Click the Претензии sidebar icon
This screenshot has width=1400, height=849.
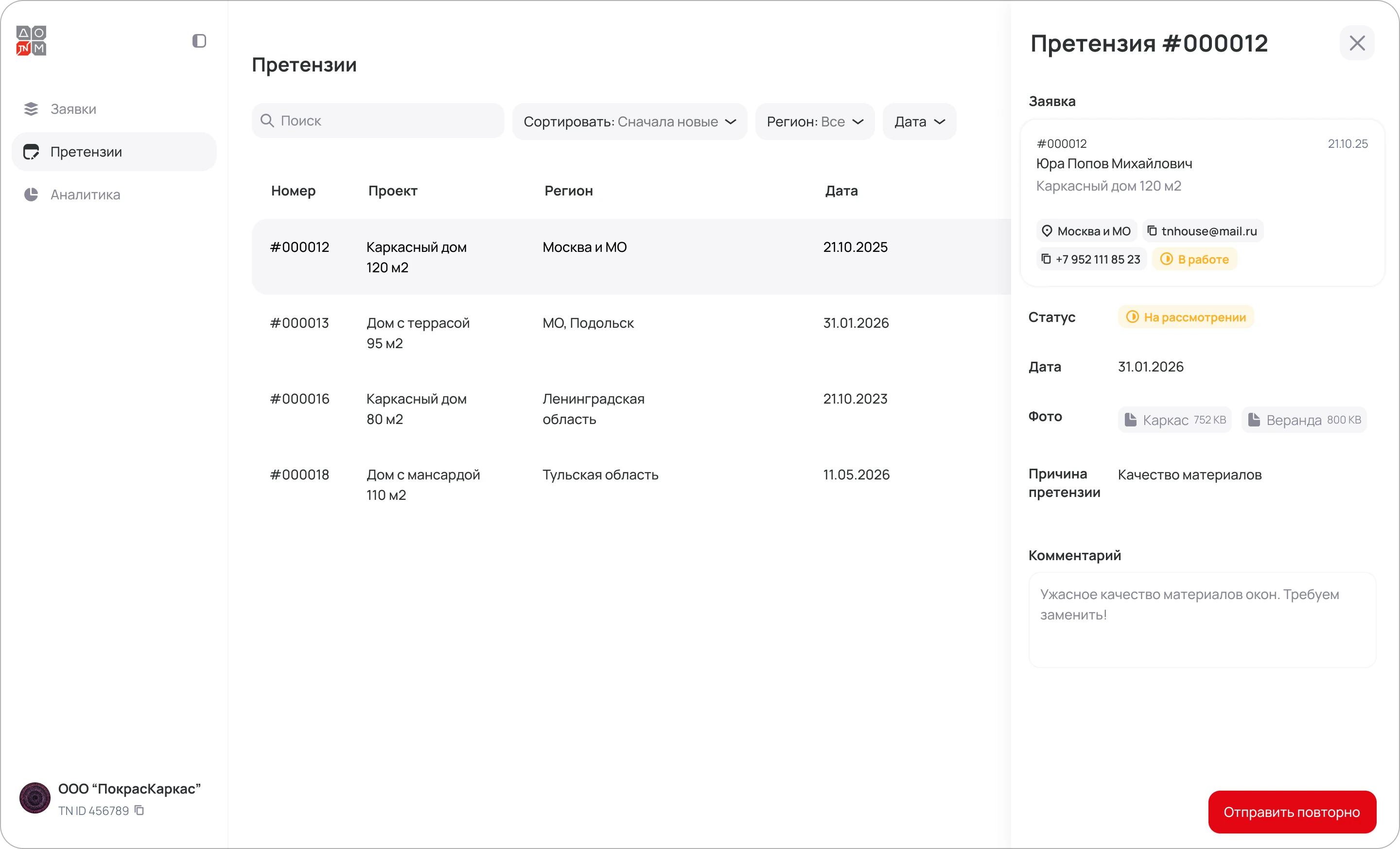(31, 152)
